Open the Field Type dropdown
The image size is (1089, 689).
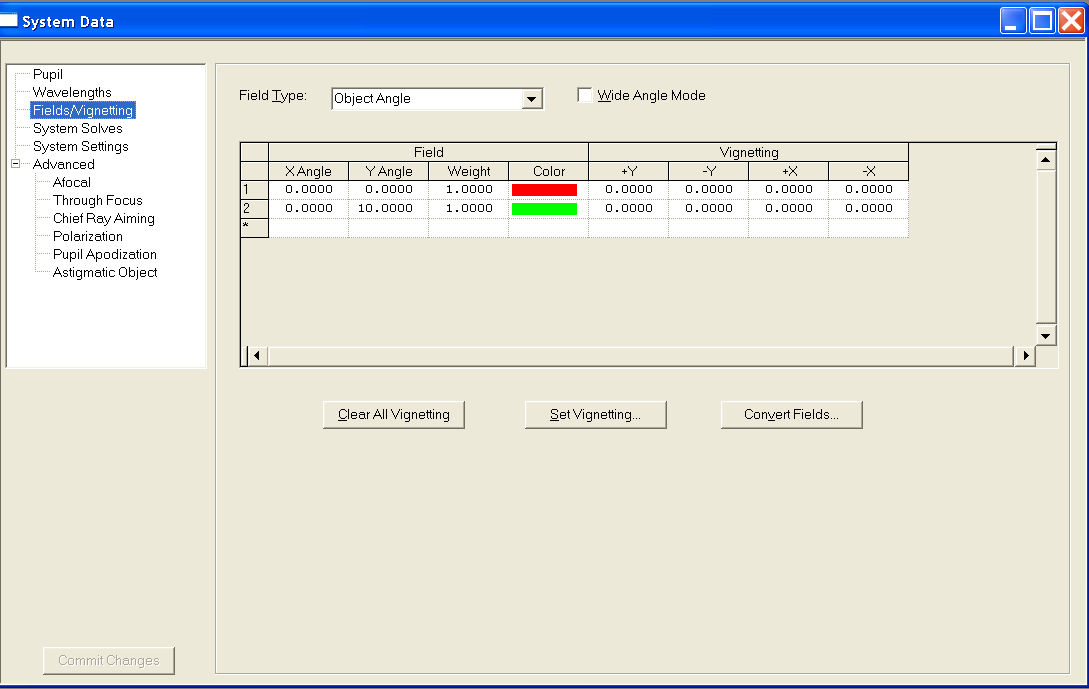click(x=533, y=99)
